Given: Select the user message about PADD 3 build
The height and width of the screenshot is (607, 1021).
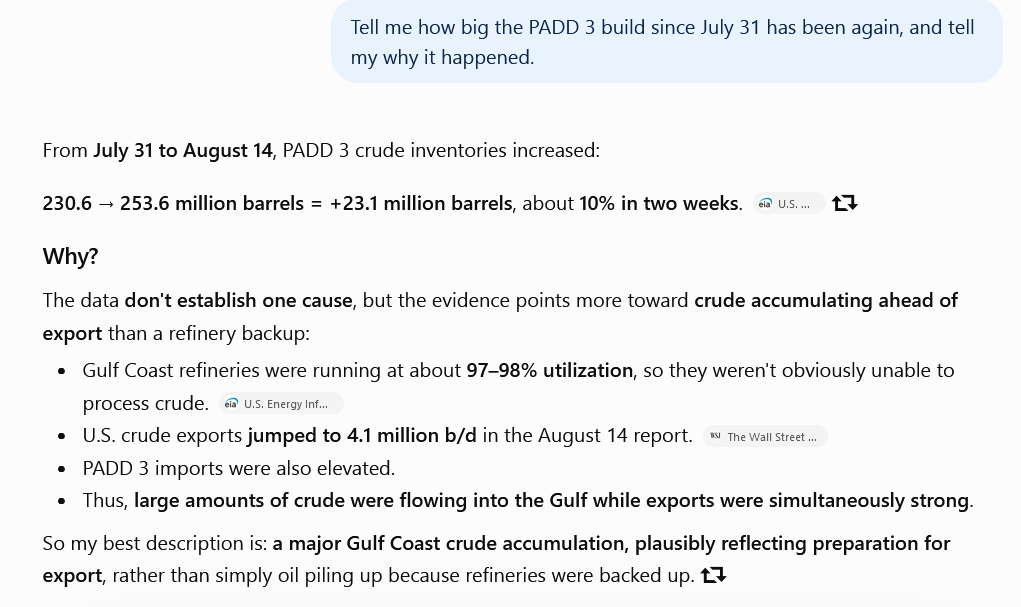Looking at the screenshot, I should click(x=667, y=42).
